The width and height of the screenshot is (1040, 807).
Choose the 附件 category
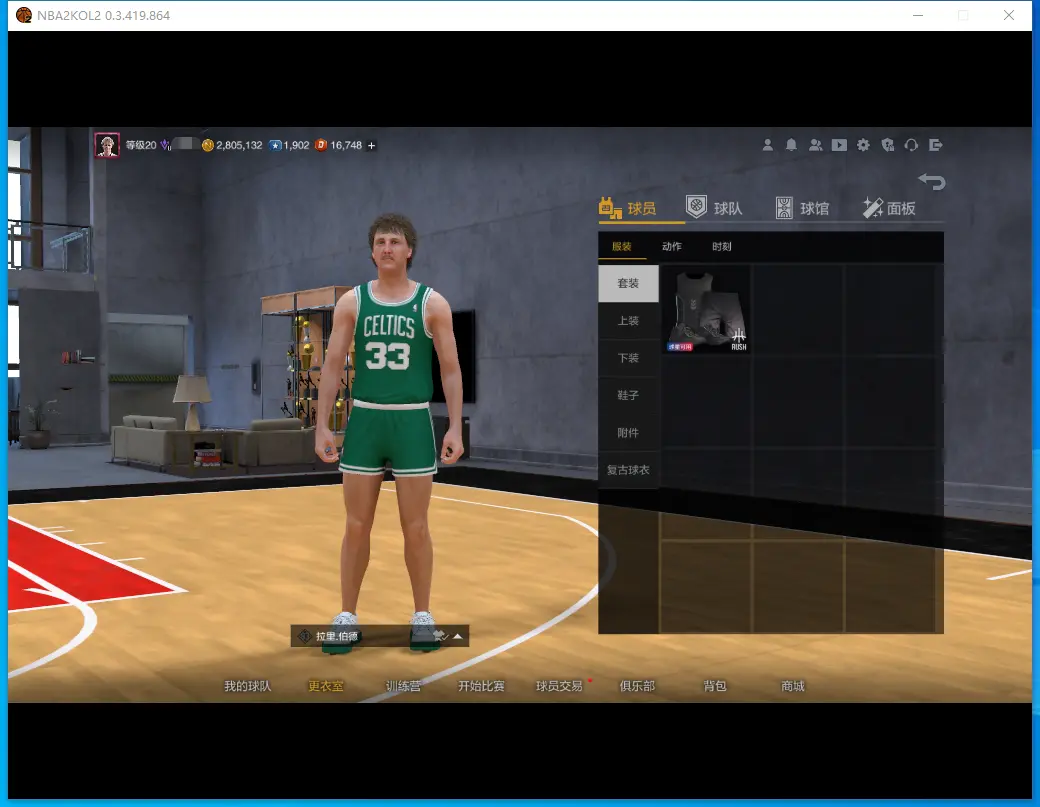(628, 432)
